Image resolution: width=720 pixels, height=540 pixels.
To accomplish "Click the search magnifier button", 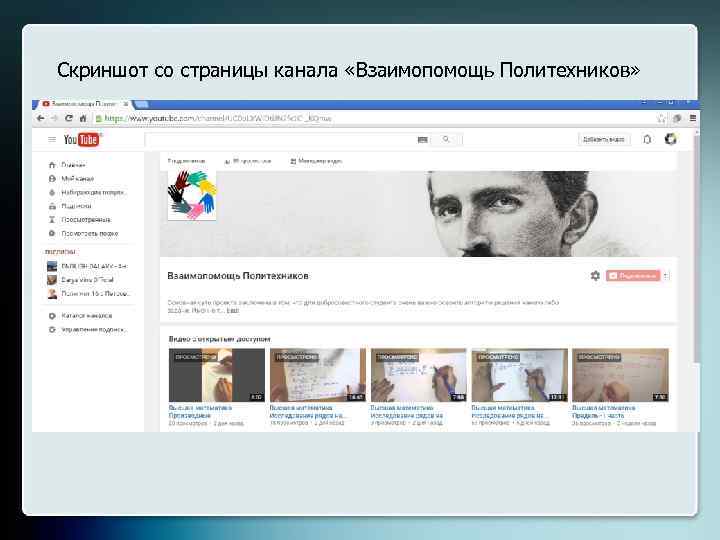I will (446, 139).
